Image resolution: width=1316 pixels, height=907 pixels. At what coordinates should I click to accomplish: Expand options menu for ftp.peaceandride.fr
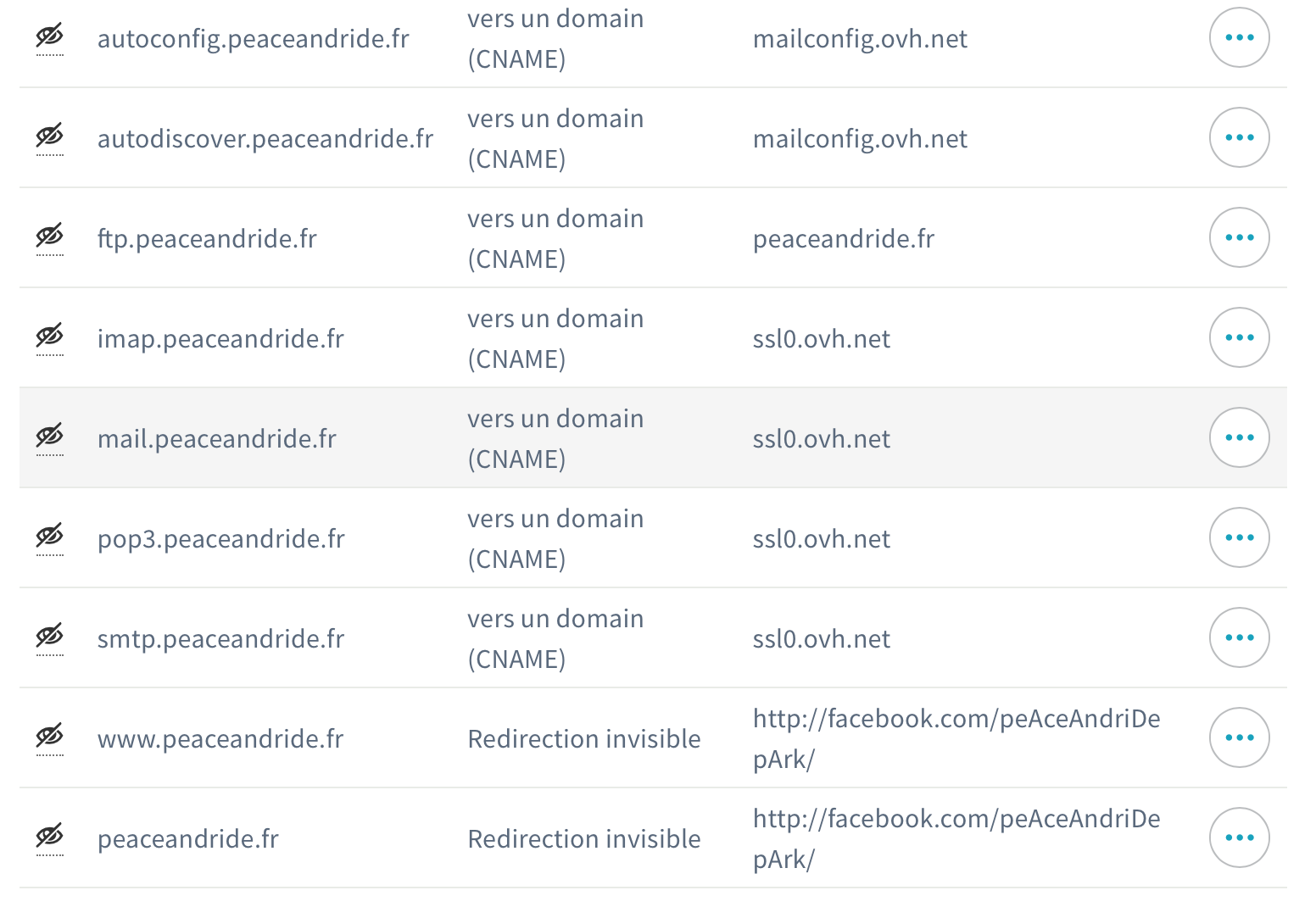[x=1239, y=237]
